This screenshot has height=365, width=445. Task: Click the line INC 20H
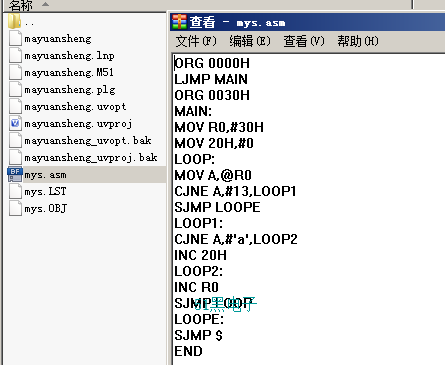pos(201,255)
